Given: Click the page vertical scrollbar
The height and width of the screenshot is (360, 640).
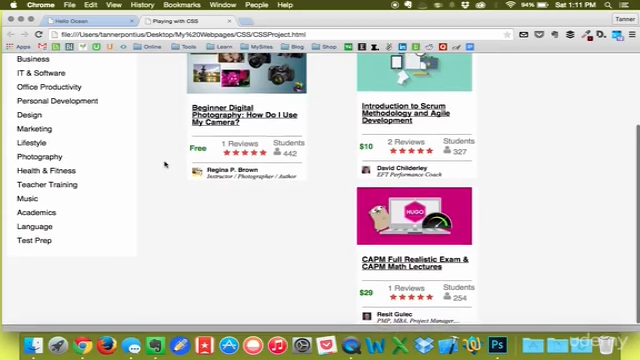Looking at the screenshot, I should click(637, 224).
